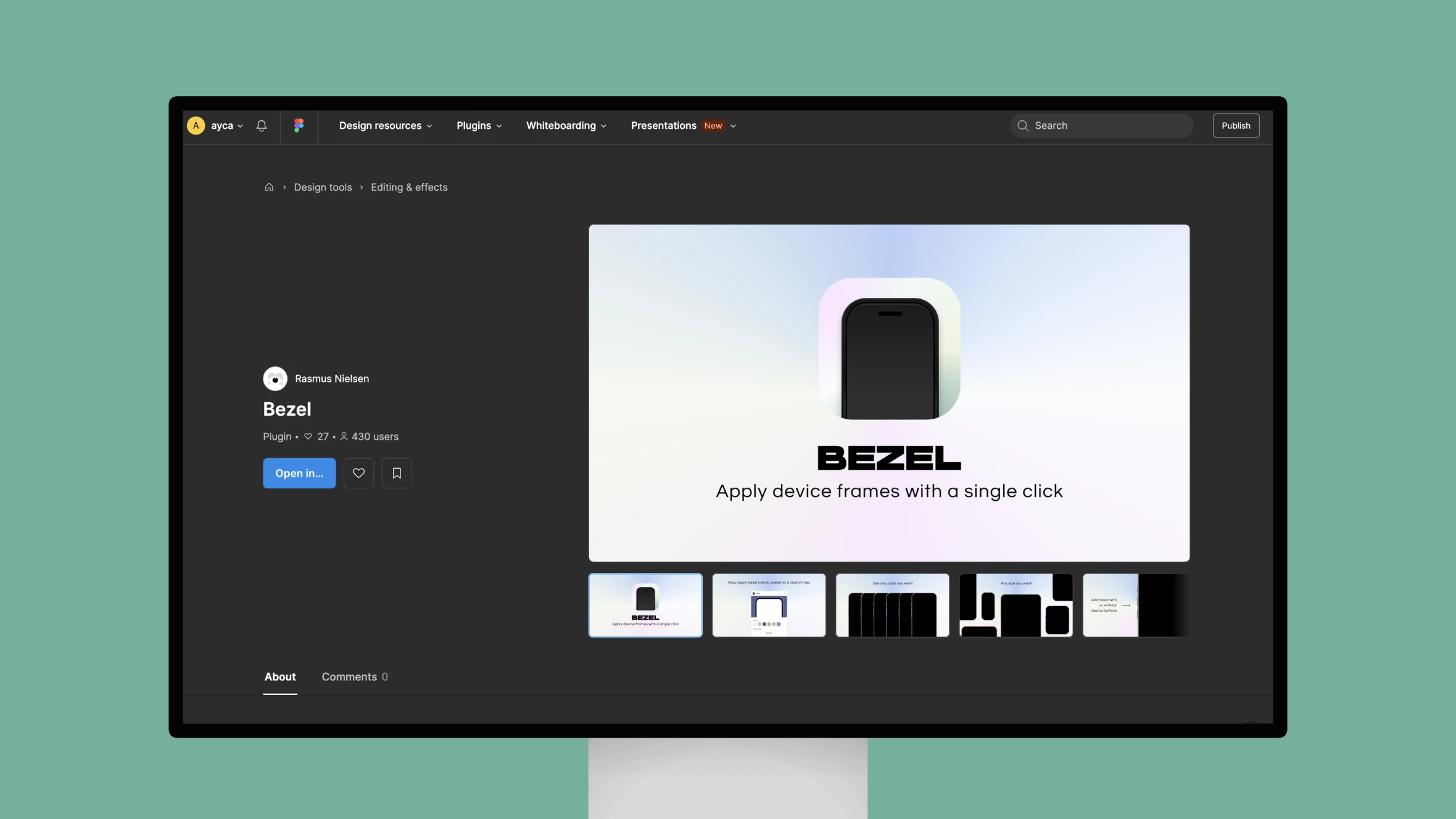1456x819 pixels.
Task: Click the Figma logo icon in toolbar
Action: (x=298, y=125)
